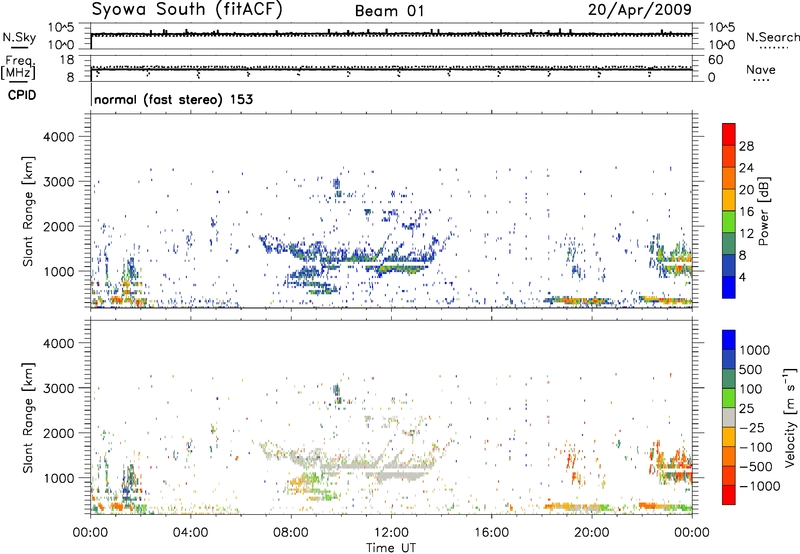The height and width of the screenshot is (554, 800).
Task: Click the '3000' tick of the velocity panel
Action: [58, 388]
